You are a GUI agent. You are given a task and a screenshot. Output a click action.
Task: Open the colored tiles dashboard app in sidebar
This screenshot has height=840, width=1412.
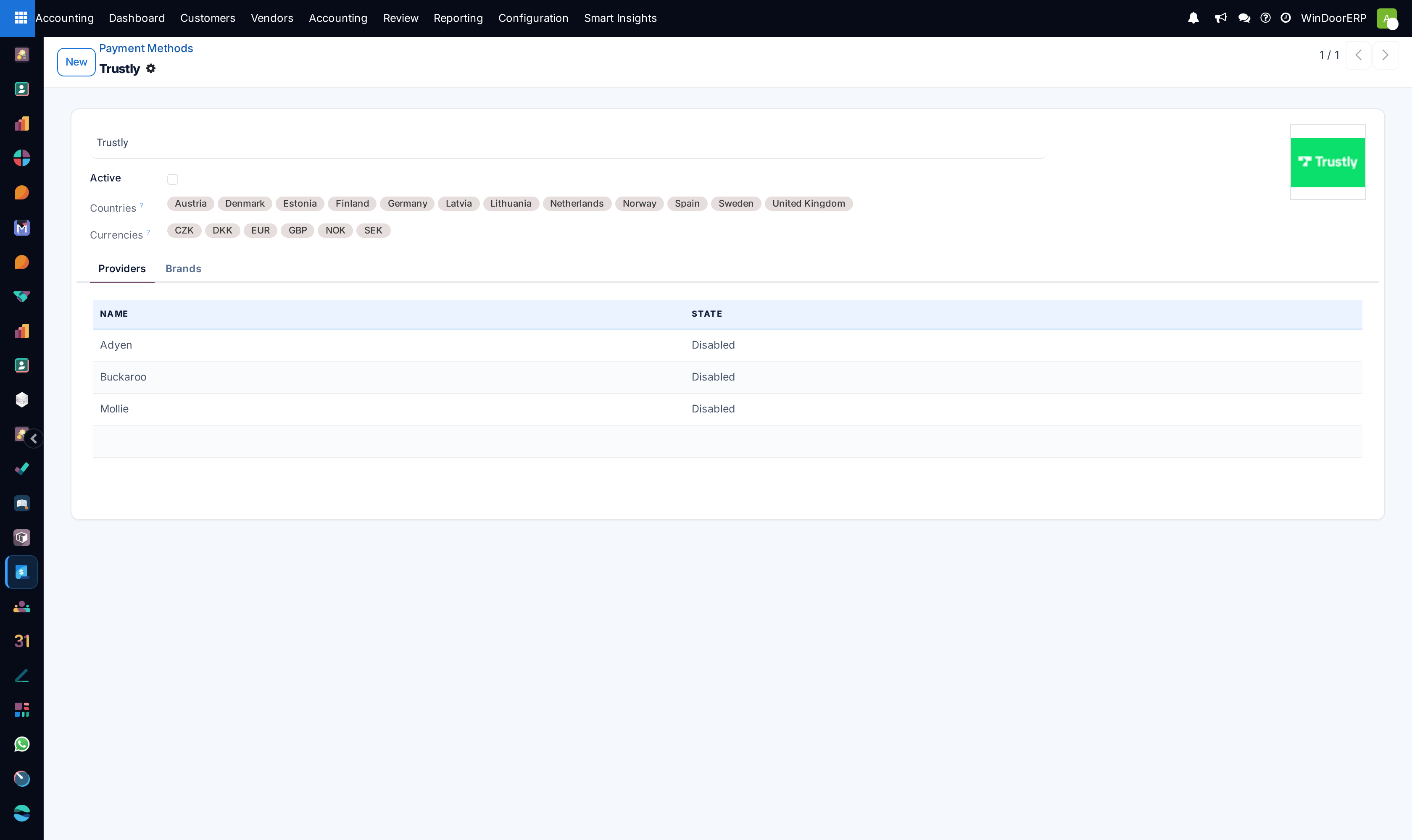pyautogui.click(x=21, y=710)
